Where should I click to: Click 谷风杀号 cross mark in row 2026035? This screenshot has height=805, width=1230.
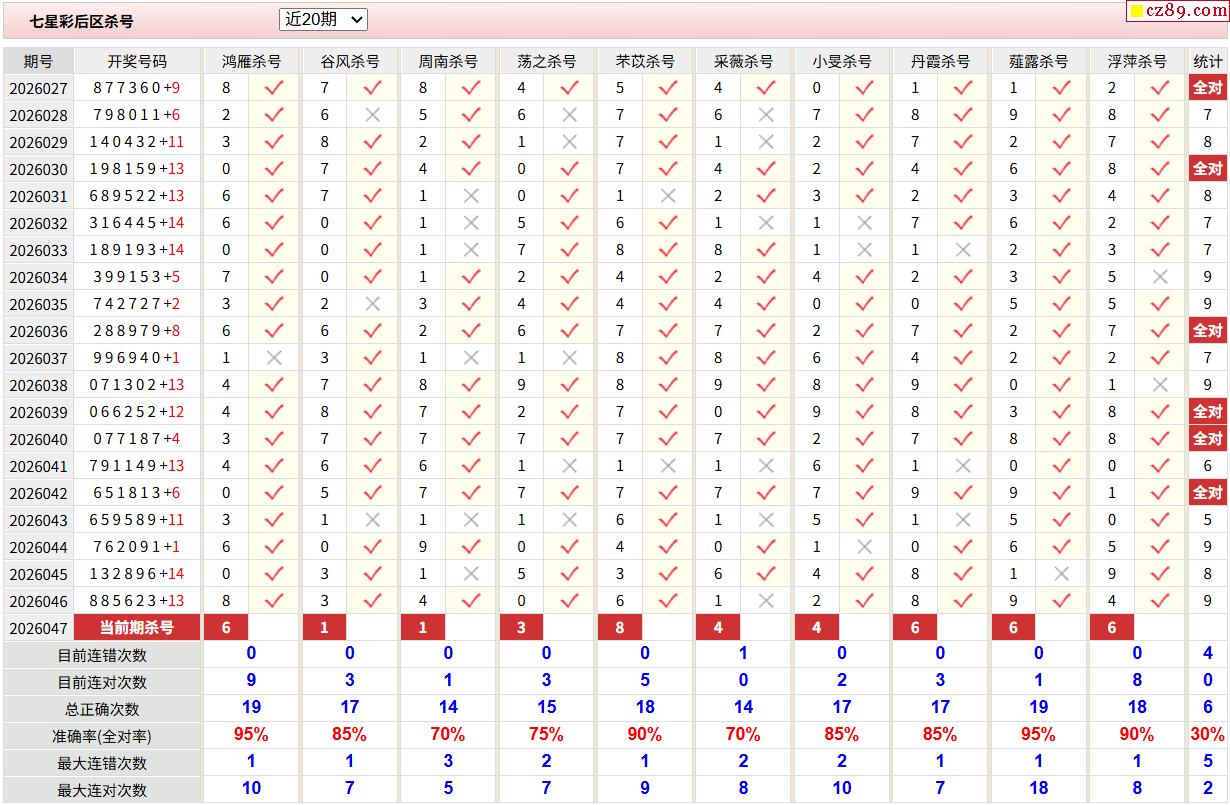point(373,304)
